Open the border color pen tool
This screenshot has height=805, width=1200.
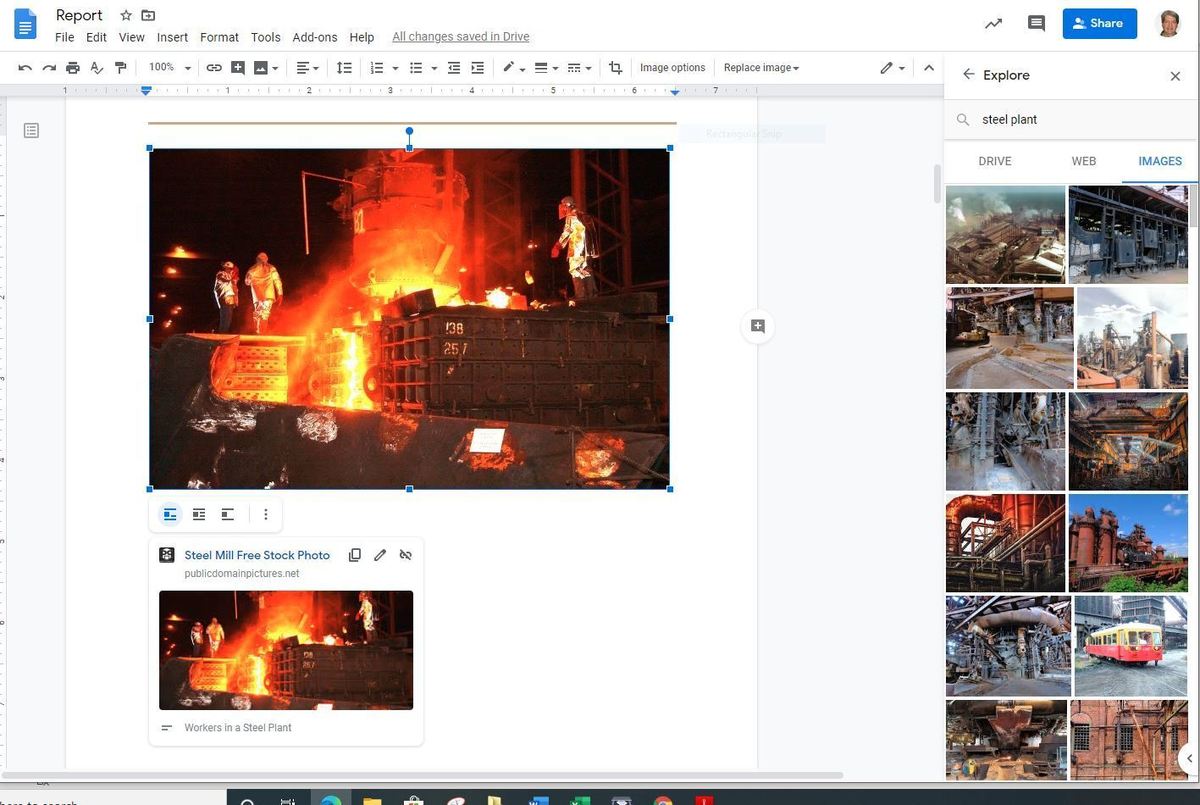pyautogui.click(x=509, y=68)
